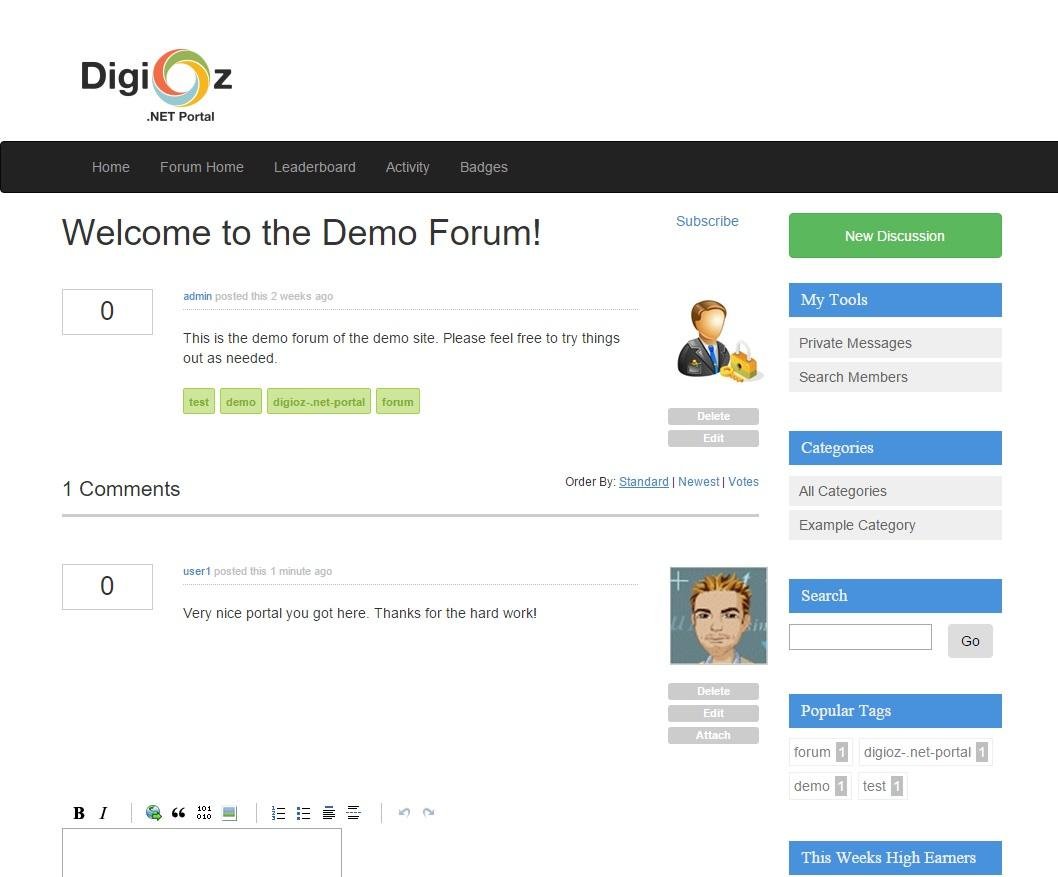
Task: Click the search input field in the sidebar
Action: point(860,636)
